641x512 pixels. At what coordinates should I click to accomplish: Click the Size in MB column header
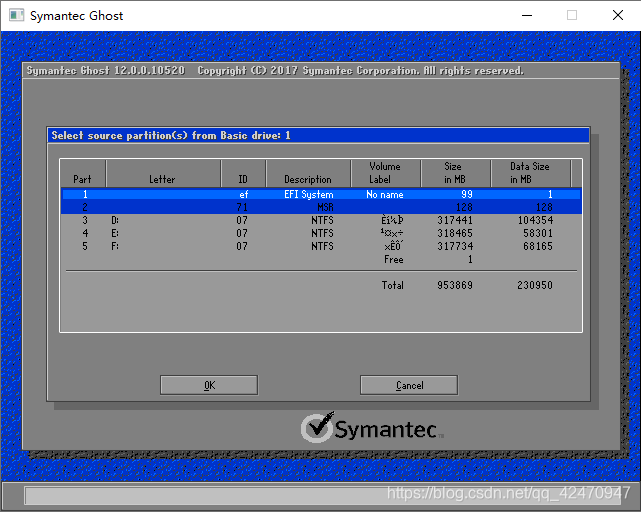pyautogui.click(x=455, y=173)
